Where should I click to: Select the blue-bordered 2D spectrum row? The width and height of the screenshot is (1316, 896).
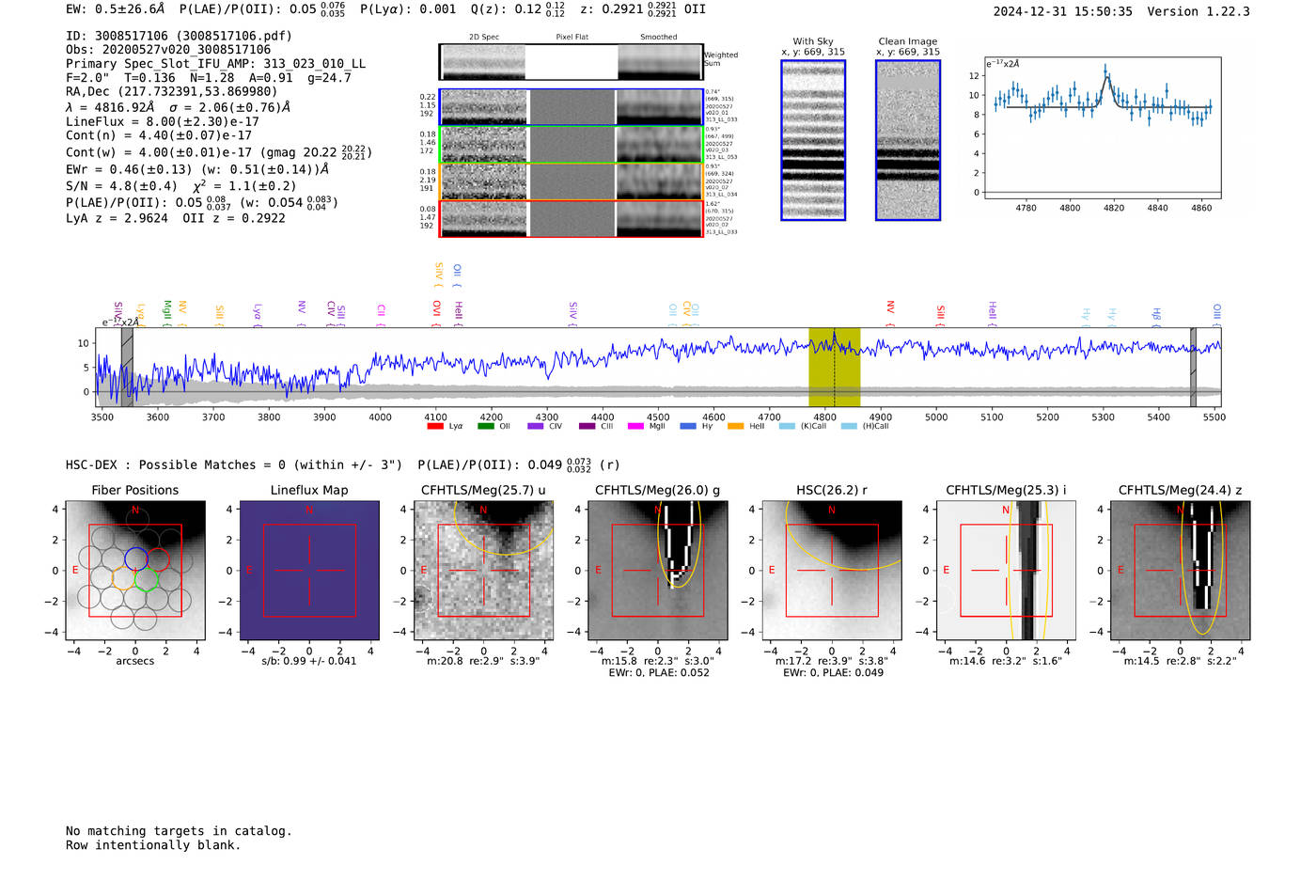pyautogui.click(x=571, y=107)
